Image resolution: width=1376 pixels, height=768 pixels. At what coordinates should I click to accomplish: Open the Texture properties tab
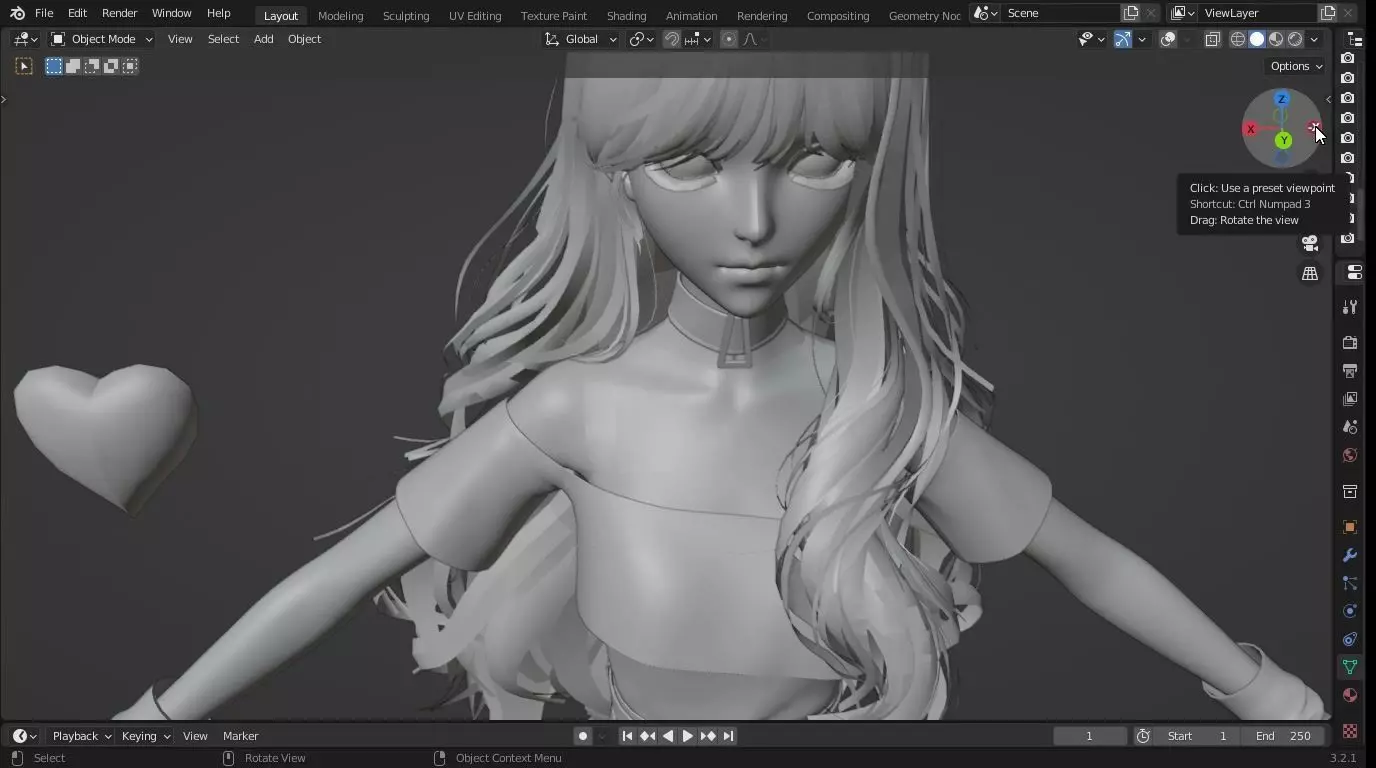pos(1350,731)
